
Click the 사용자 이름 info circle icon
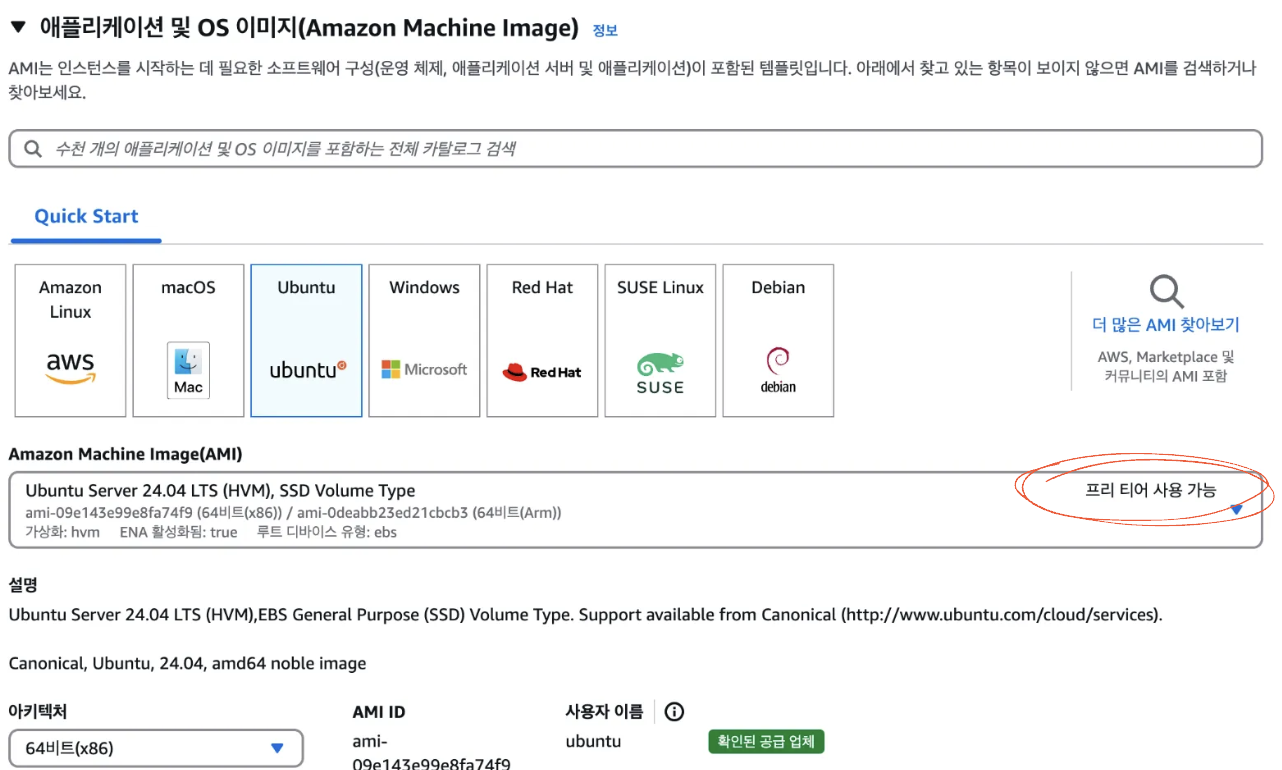675,712
